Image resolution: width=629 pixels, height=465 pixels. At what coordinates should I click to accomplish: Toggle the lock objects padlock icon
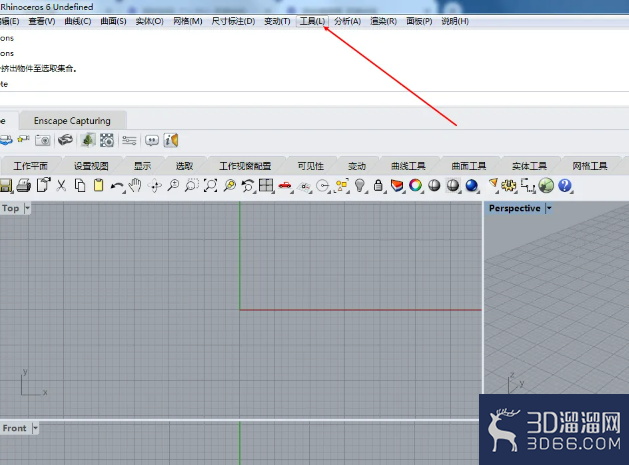[378, 185]
